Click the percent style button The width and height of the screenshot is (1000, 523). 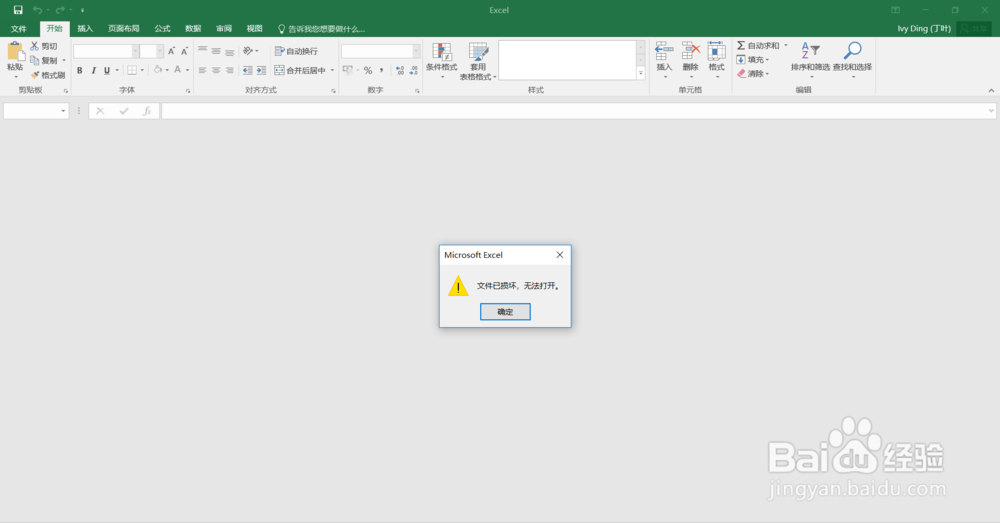(368, 70)
